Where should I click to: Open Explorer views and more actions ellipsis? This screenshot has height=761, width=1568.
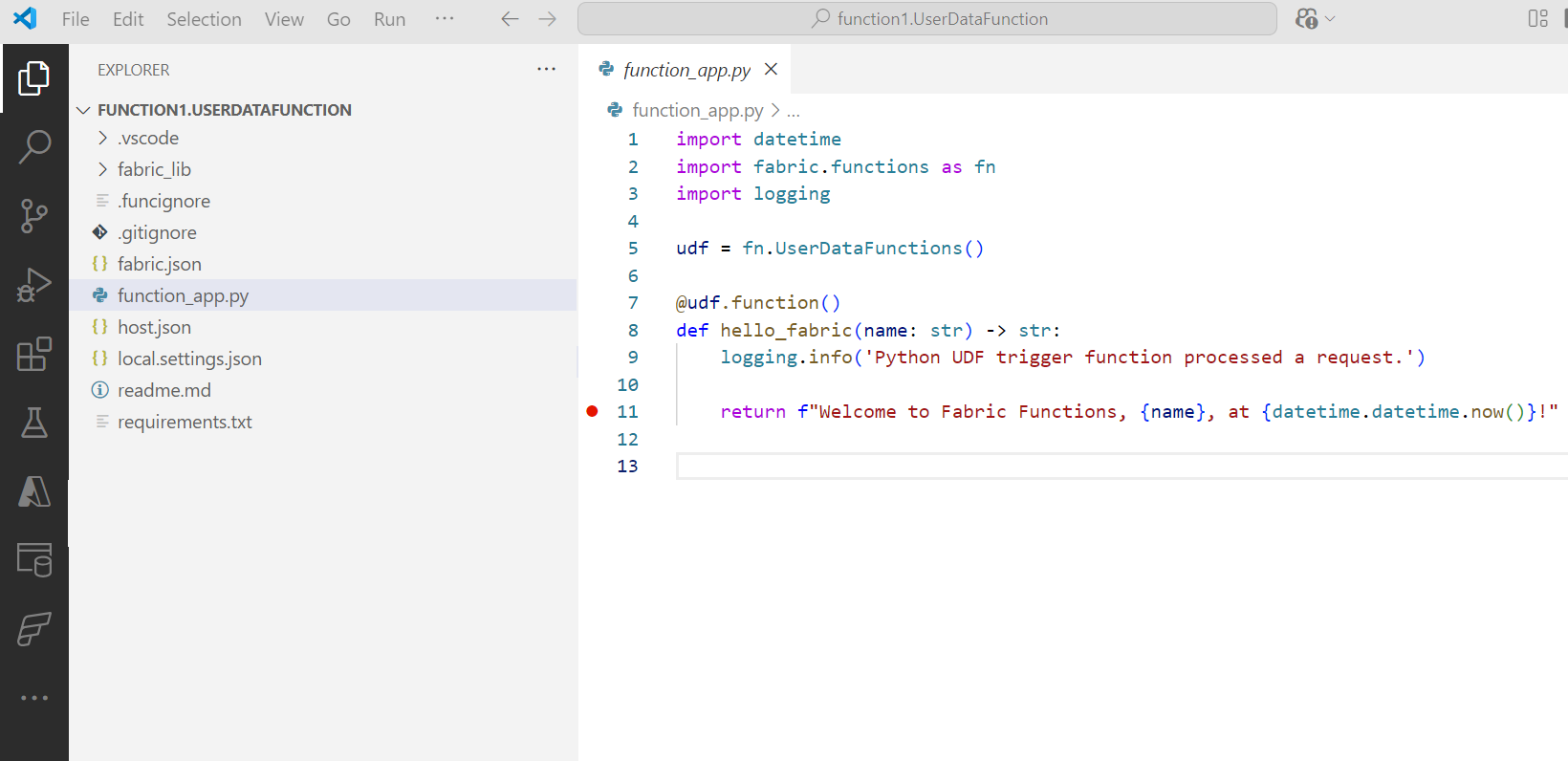point(546,69)
